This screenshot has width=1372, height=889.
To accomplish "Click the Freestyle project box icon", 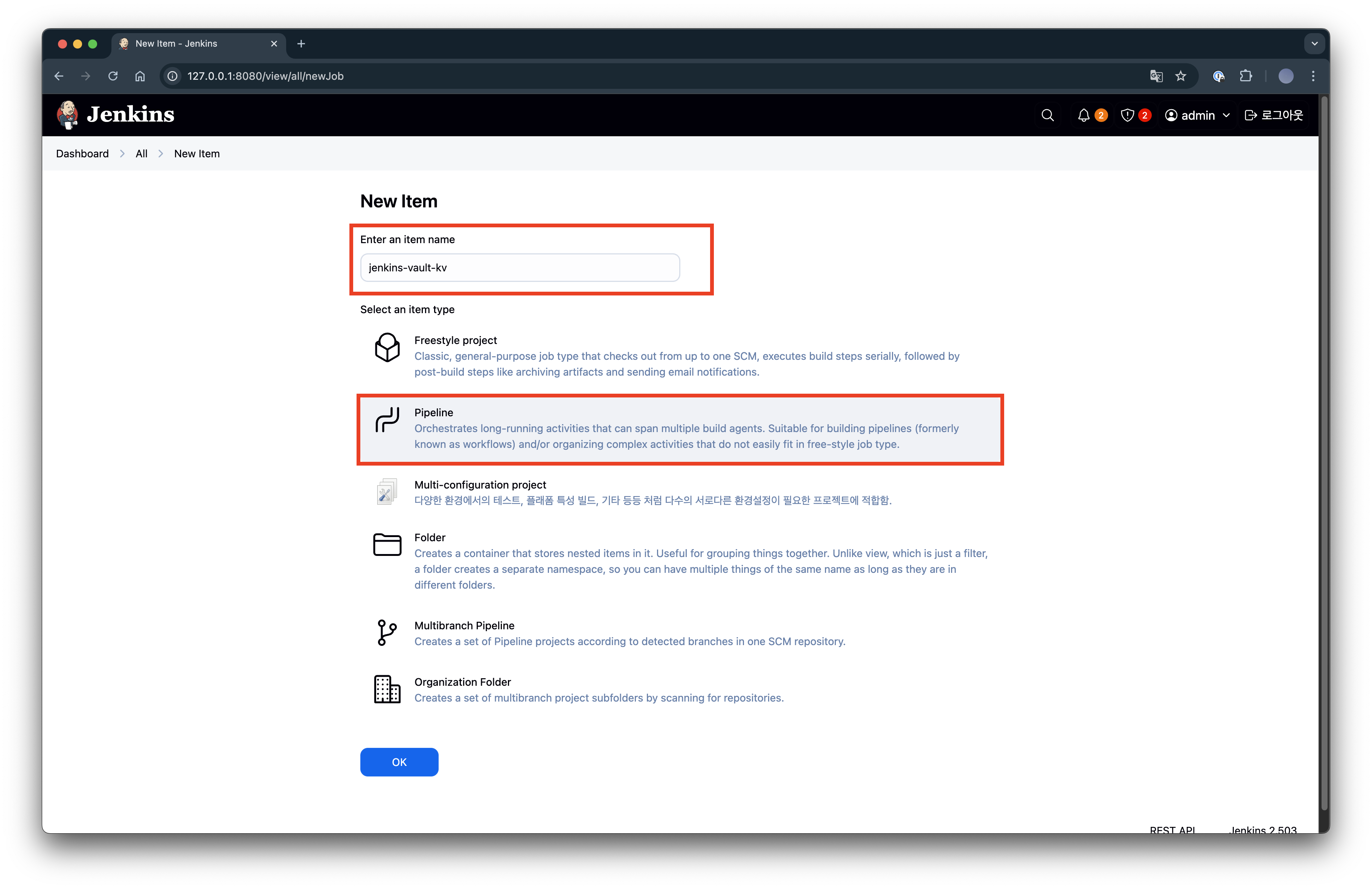I will tap(387, 347).
